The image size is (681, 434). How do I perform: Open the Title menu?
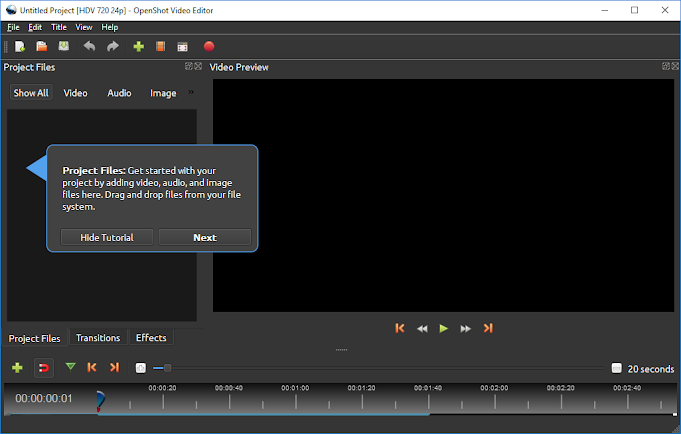tap(59, 27)
